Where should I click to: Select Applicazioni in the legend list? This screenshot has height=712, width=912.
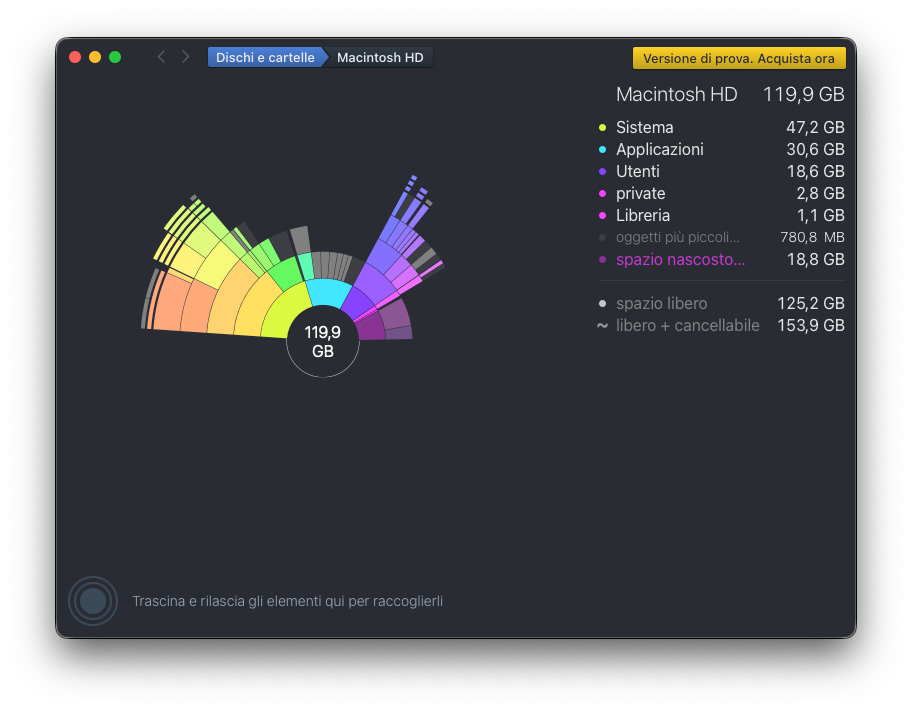[x=721, y=149]
